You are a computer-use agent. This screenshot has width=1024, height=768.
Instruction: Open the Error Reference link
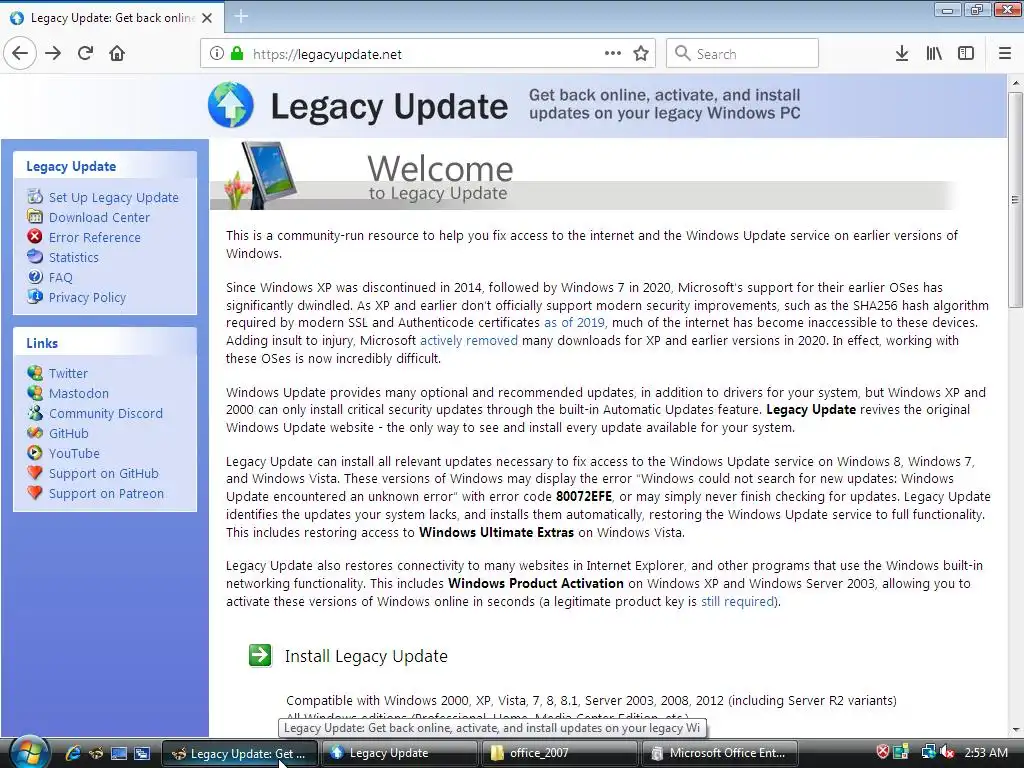pos(95,238)
